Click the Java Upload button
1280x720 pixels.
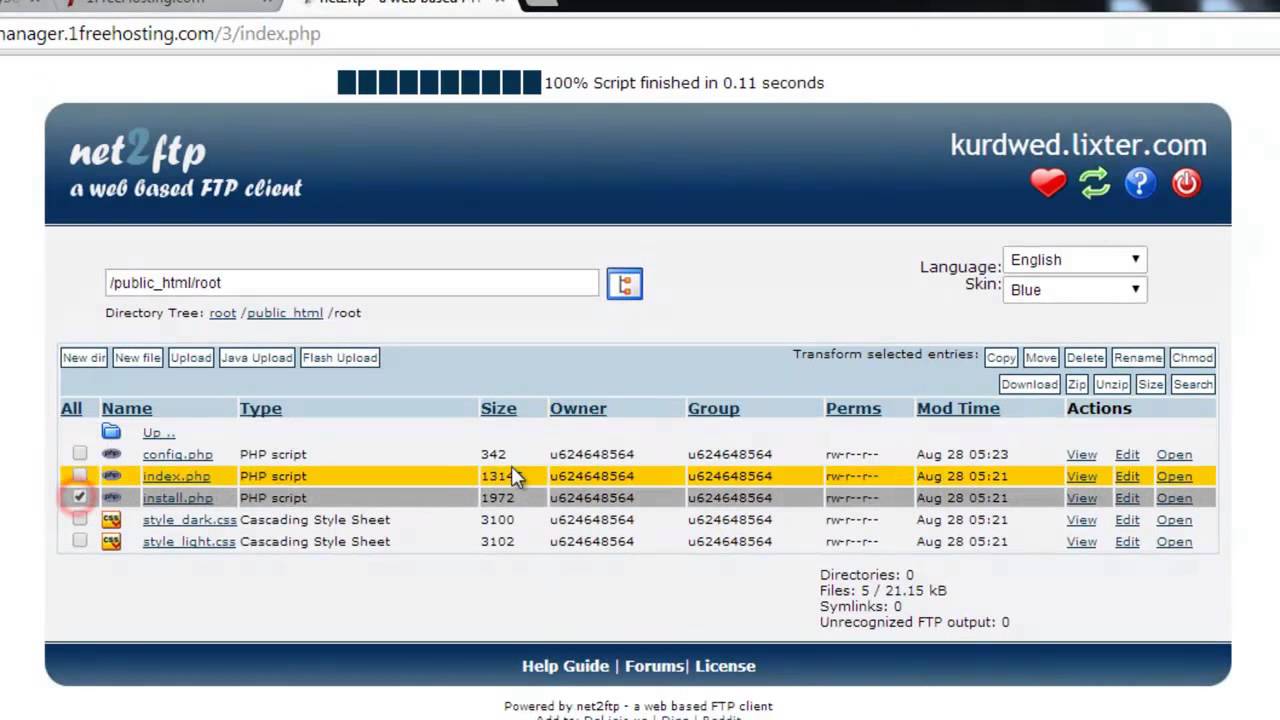pyautogui.click(x=257, y=358)
